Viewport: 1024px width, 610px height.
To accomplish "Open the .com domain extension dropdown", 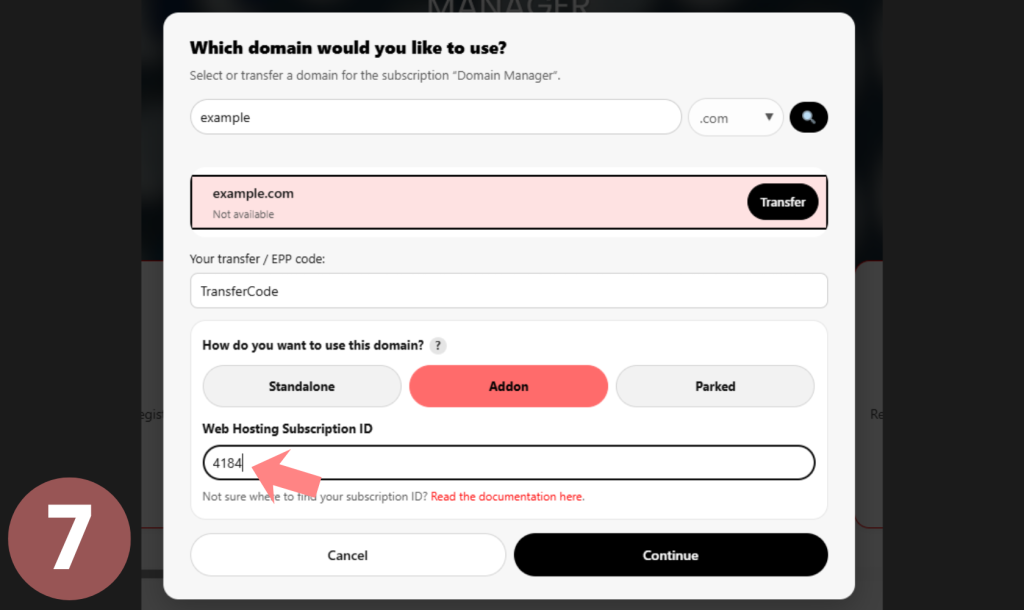I will point(735,118).
